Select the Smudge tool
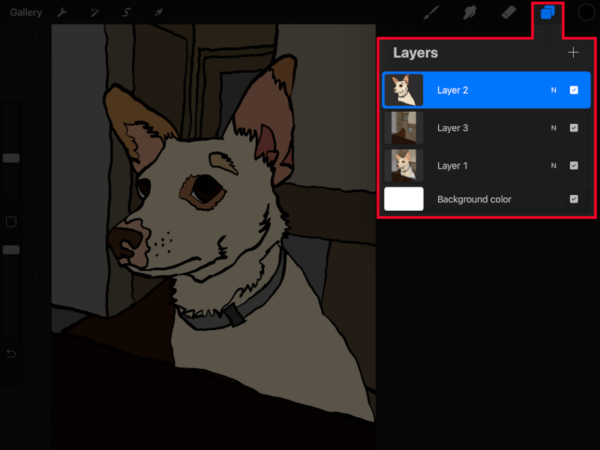Image resolution: width=600 pixels, height=450 pixels. tap(469, 13)
